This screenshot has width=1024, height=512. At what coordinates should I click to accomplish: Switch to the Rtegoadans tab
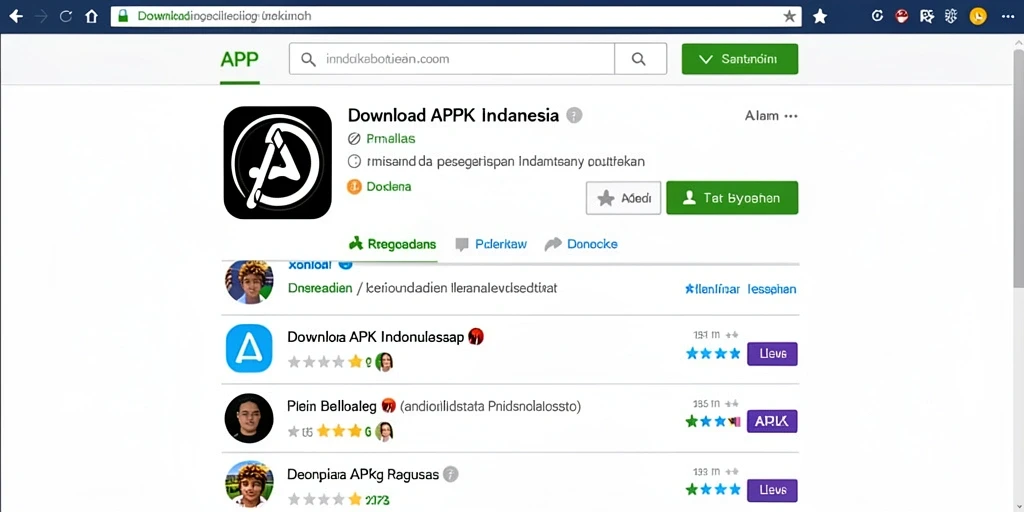pyautogui.click(x=392, y=244)
